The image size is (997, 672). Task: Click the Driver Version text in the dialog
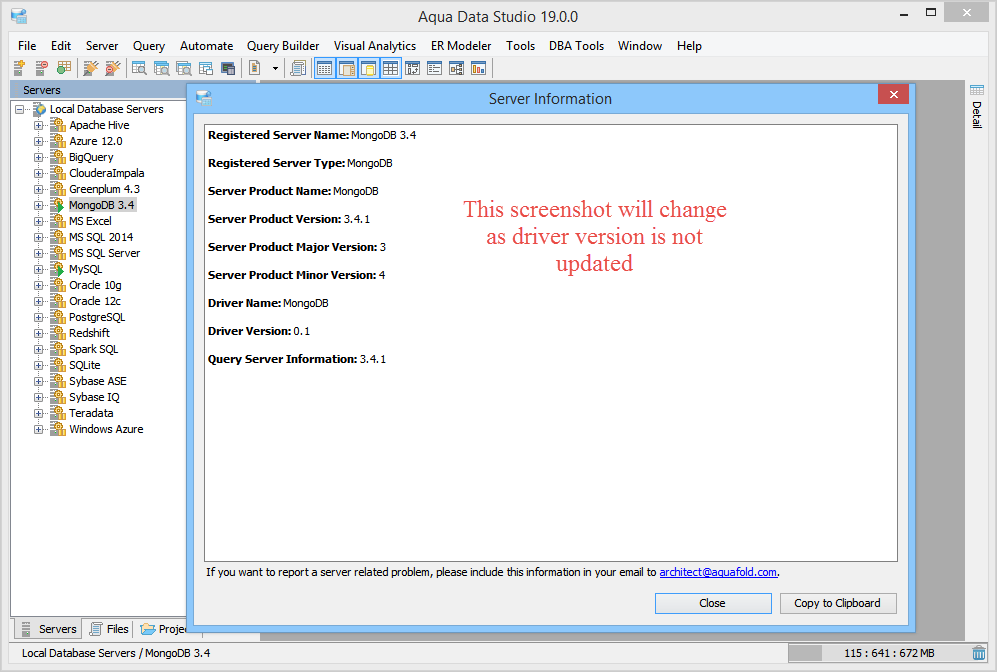[x=259, y=331]
